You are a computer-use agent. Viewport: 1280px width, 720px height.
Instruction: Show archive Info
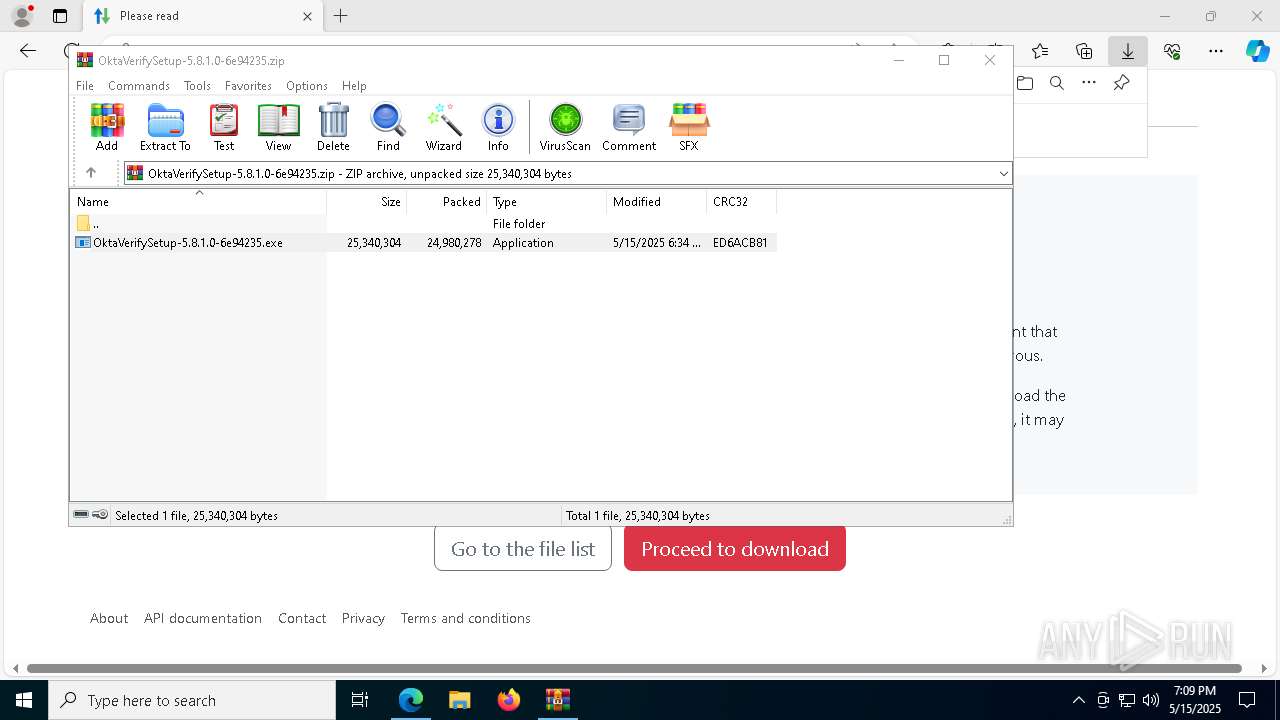coord(498,127)
